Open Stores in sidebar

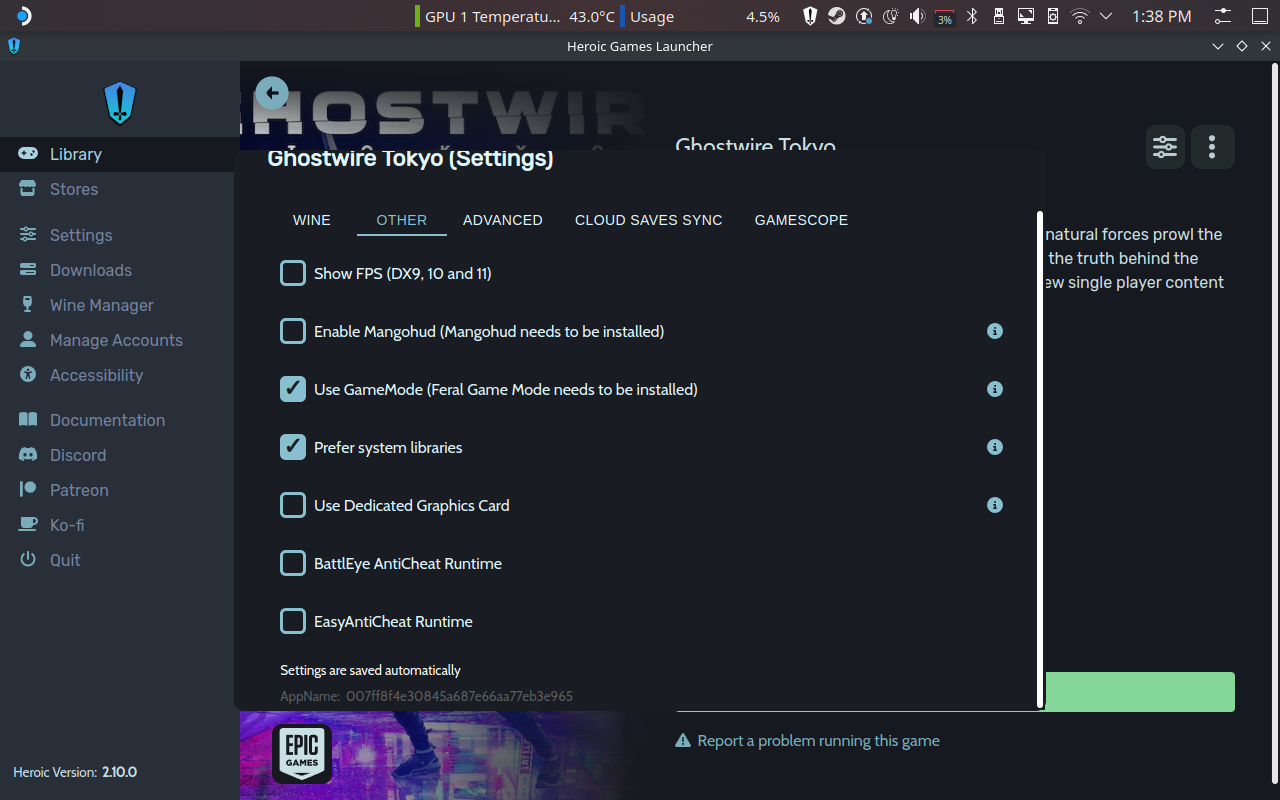[x=118, y=189]
